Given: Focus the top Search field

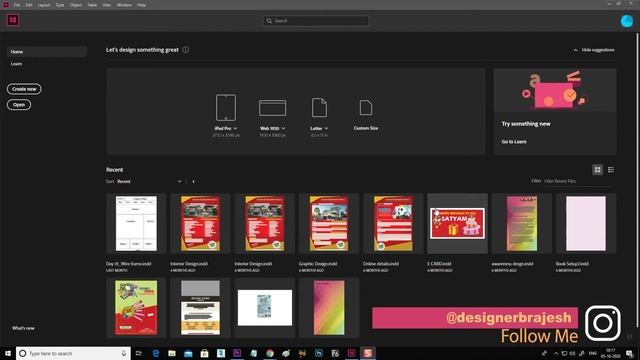Looking at the screenshot, I should point(316,20).
